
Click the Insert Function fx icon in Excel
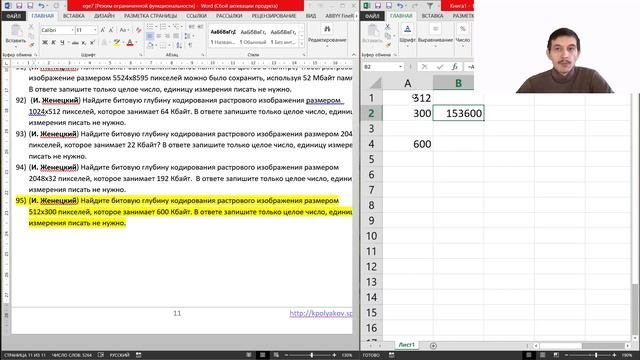click(x=454, y=67)
